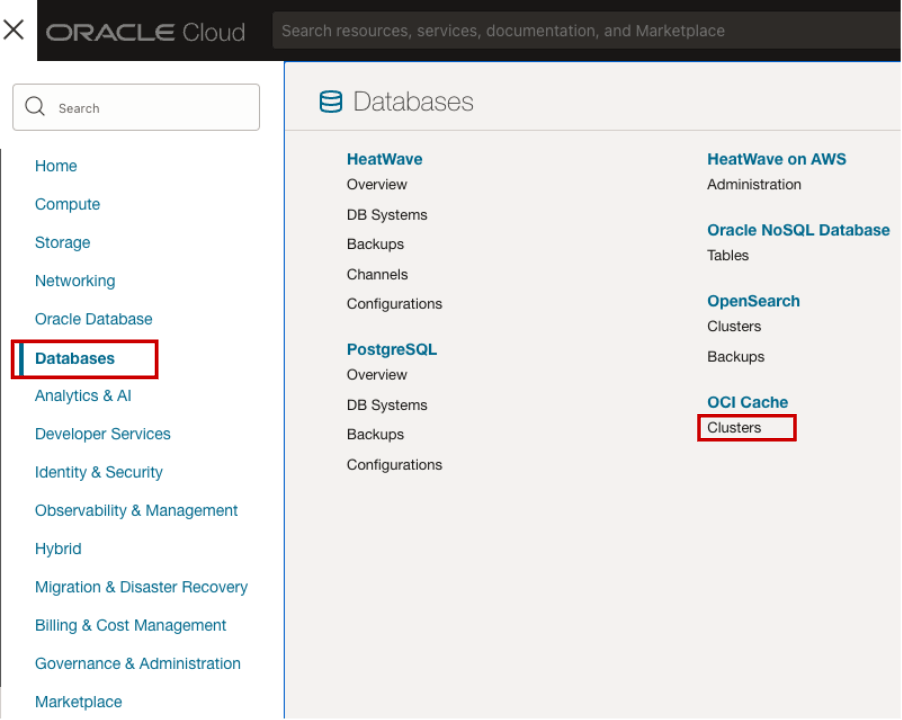Image resolution: width=902 pixels, height=720 pixels.
Task: Open the Hybrid menu category
Action: click(x=58, y=549)
